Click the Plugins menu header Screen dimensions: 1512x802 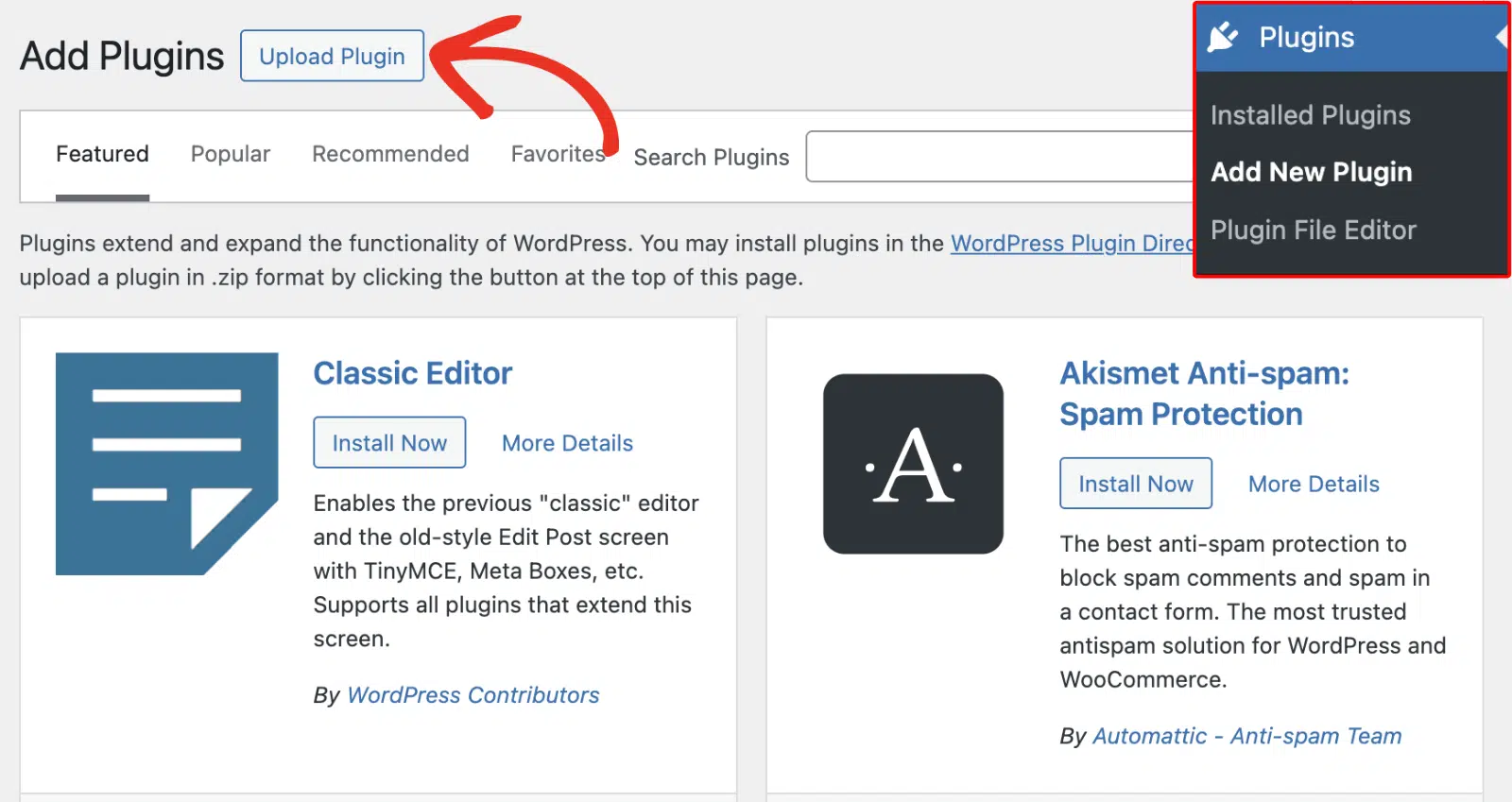(1351, 37)
